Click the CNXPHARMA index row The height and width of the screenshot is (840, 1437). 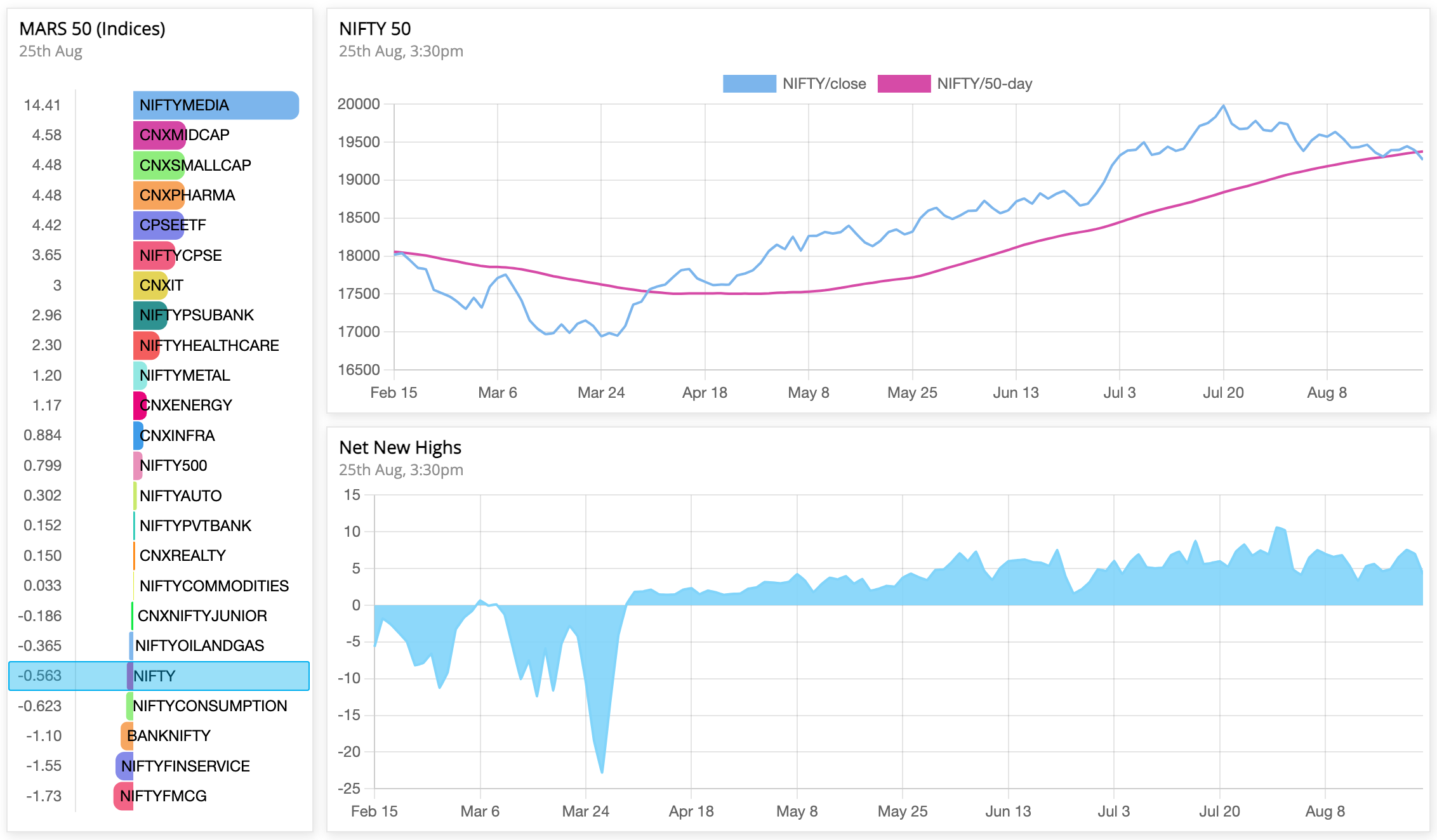[159, 195]
